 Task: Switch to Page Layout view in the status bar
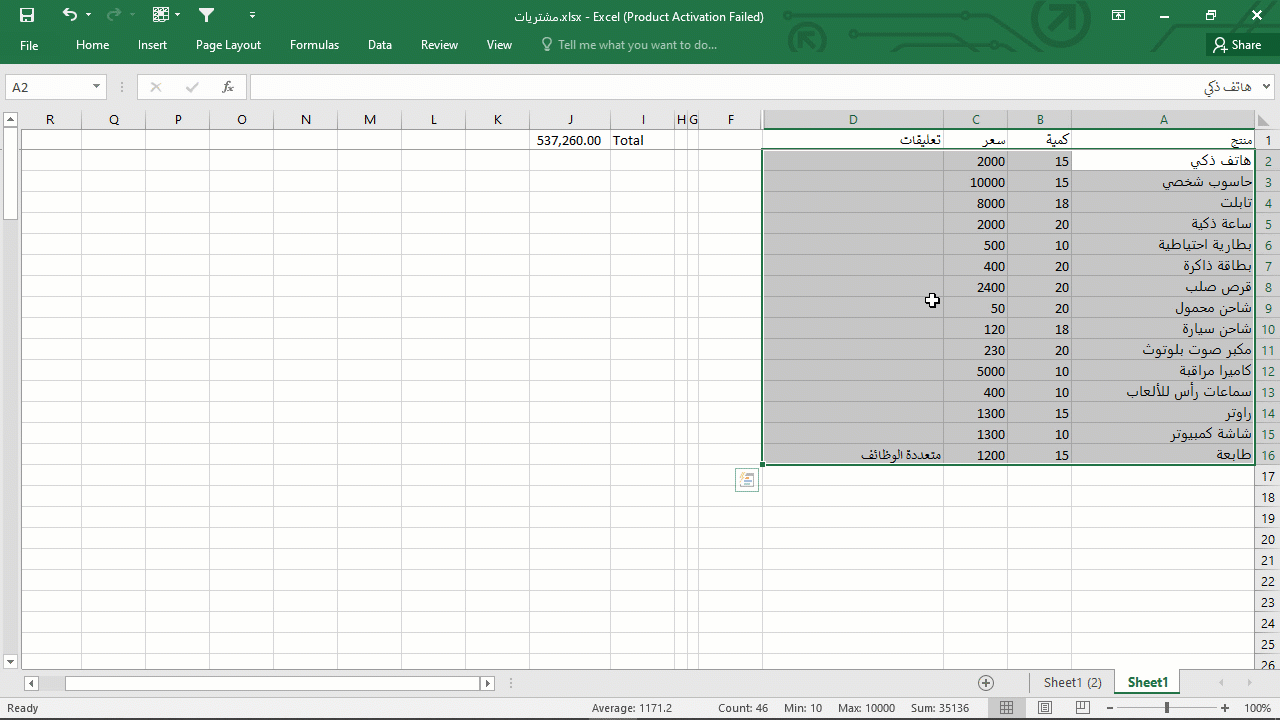[1045, 708]
